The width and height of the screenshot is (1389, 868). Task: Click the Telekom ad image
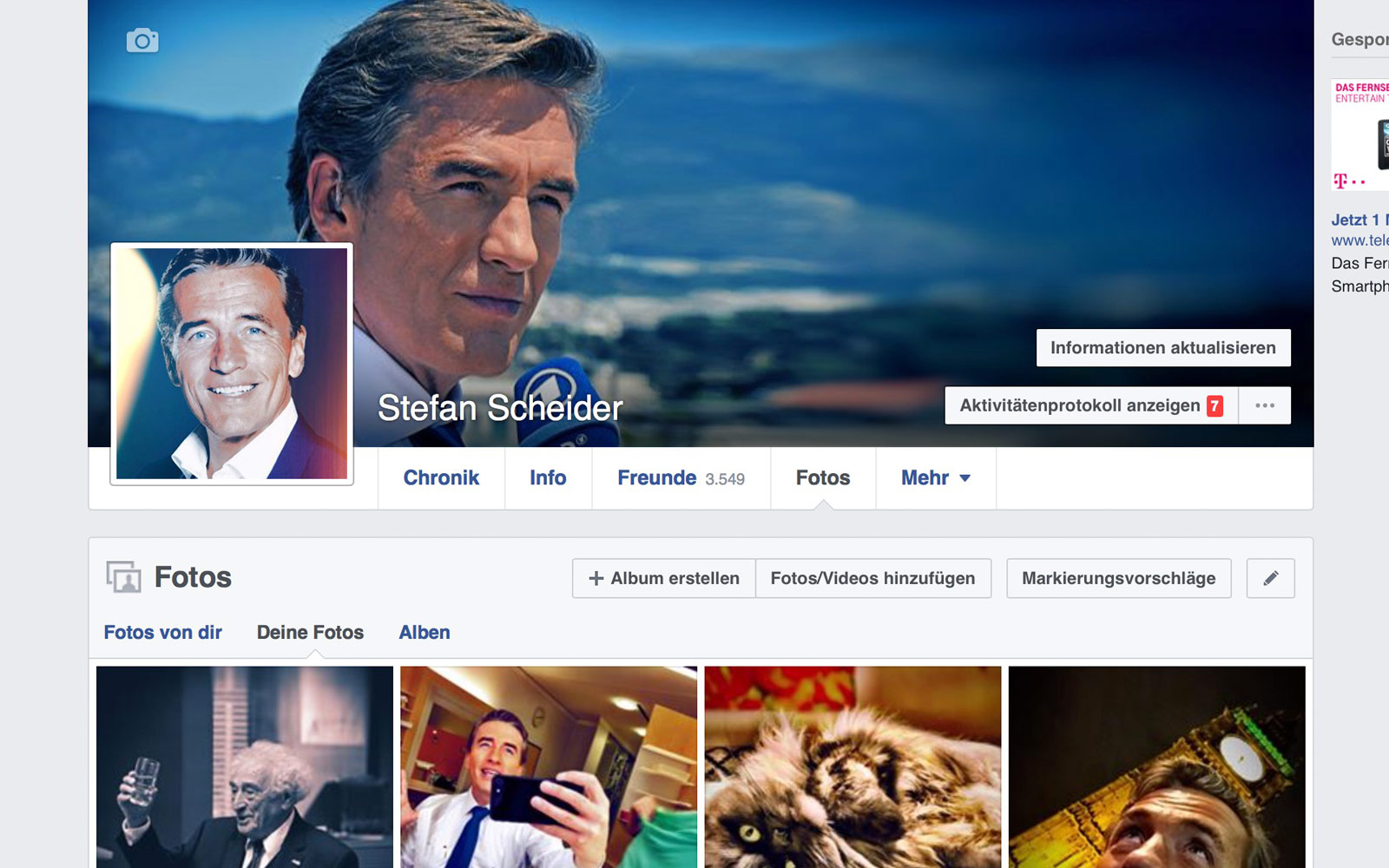pyautogui.click(x=1361, y=135)
